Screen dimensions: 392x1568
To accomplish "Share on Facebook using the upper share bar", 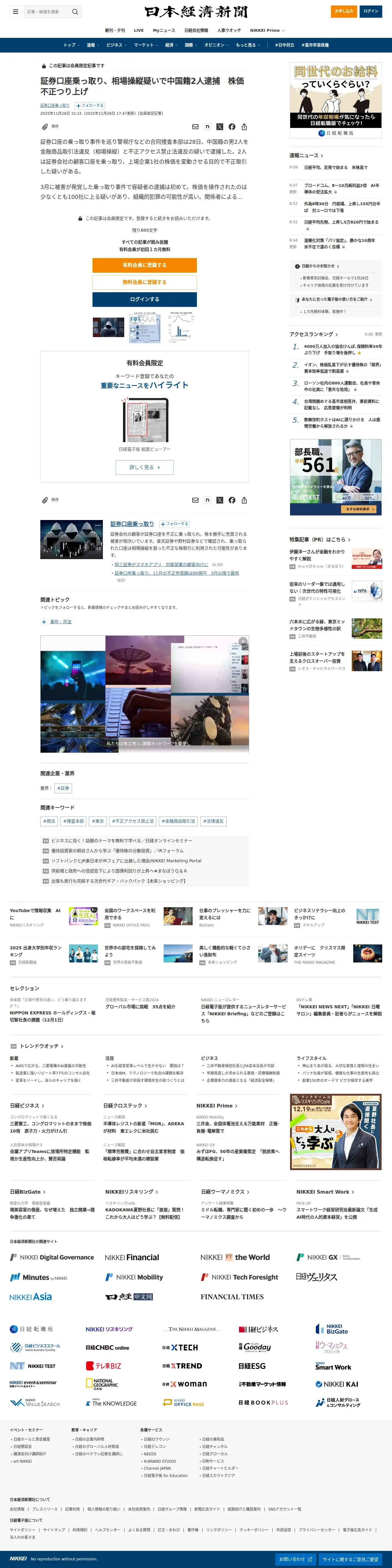I will [x=232, y=127].
